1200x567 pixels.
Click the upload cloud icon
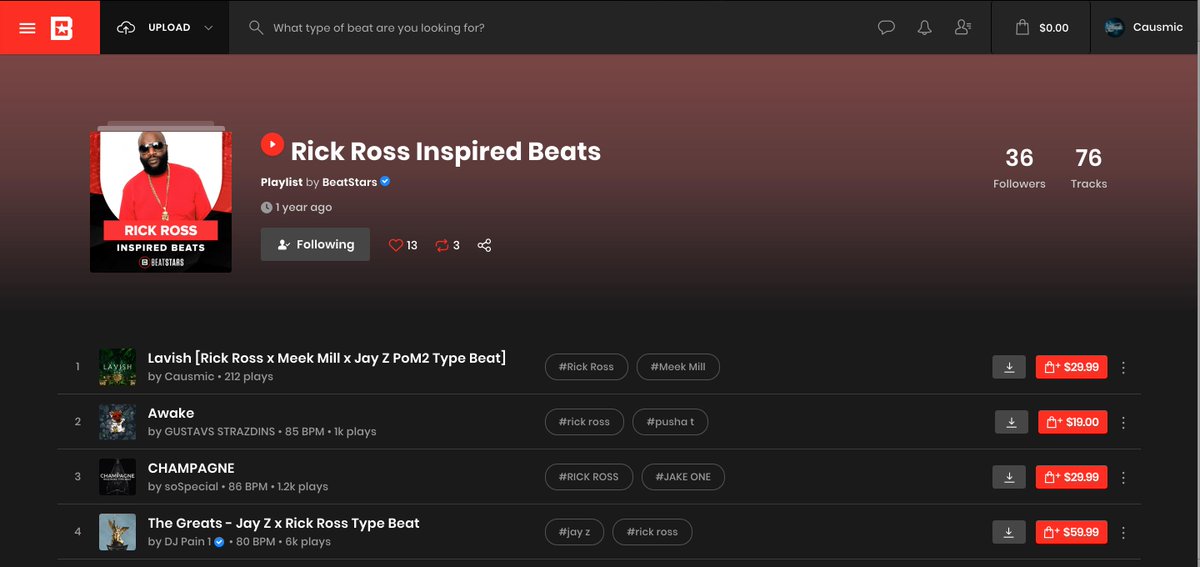126,28
